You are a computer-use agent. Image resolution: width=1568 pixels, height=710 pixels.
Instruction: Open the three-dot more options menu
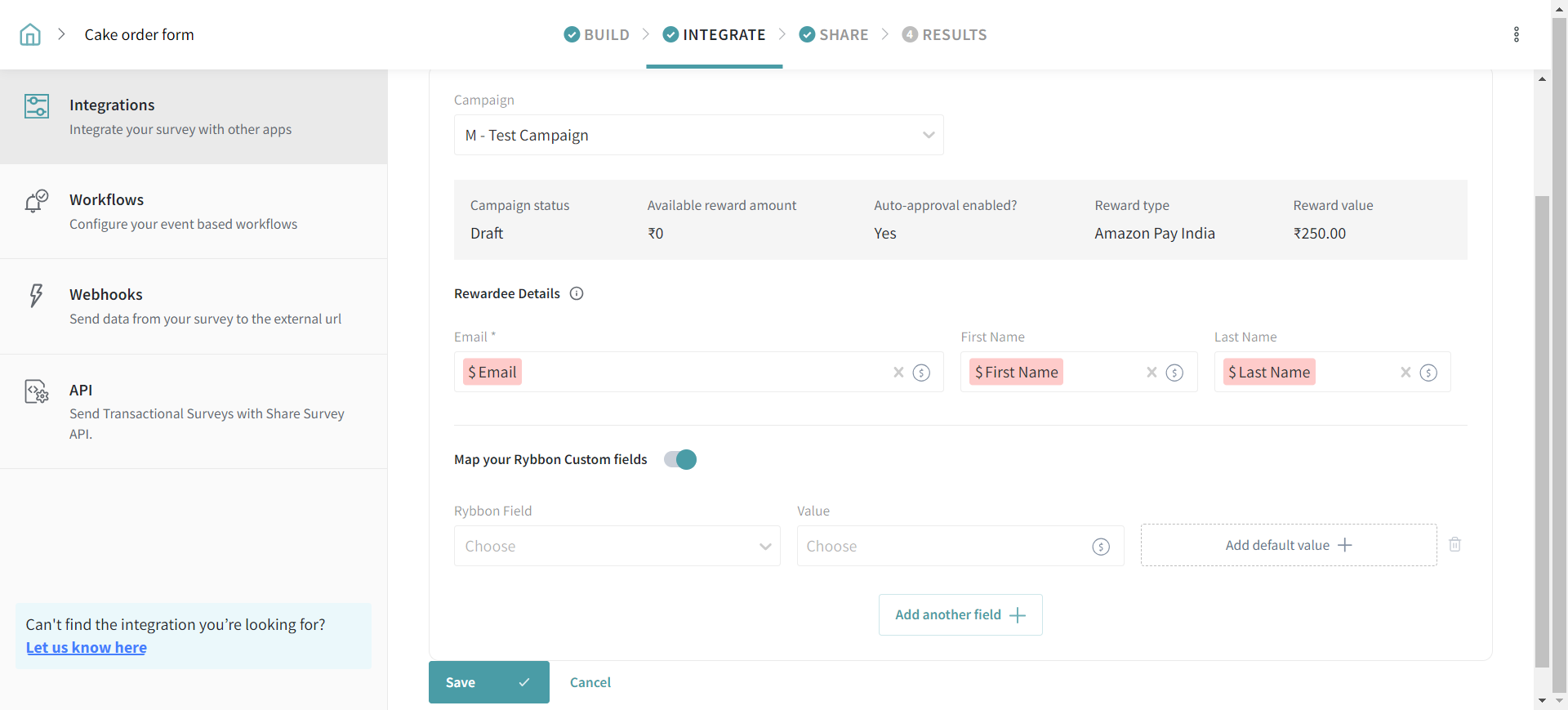[x=1516, y=34]
